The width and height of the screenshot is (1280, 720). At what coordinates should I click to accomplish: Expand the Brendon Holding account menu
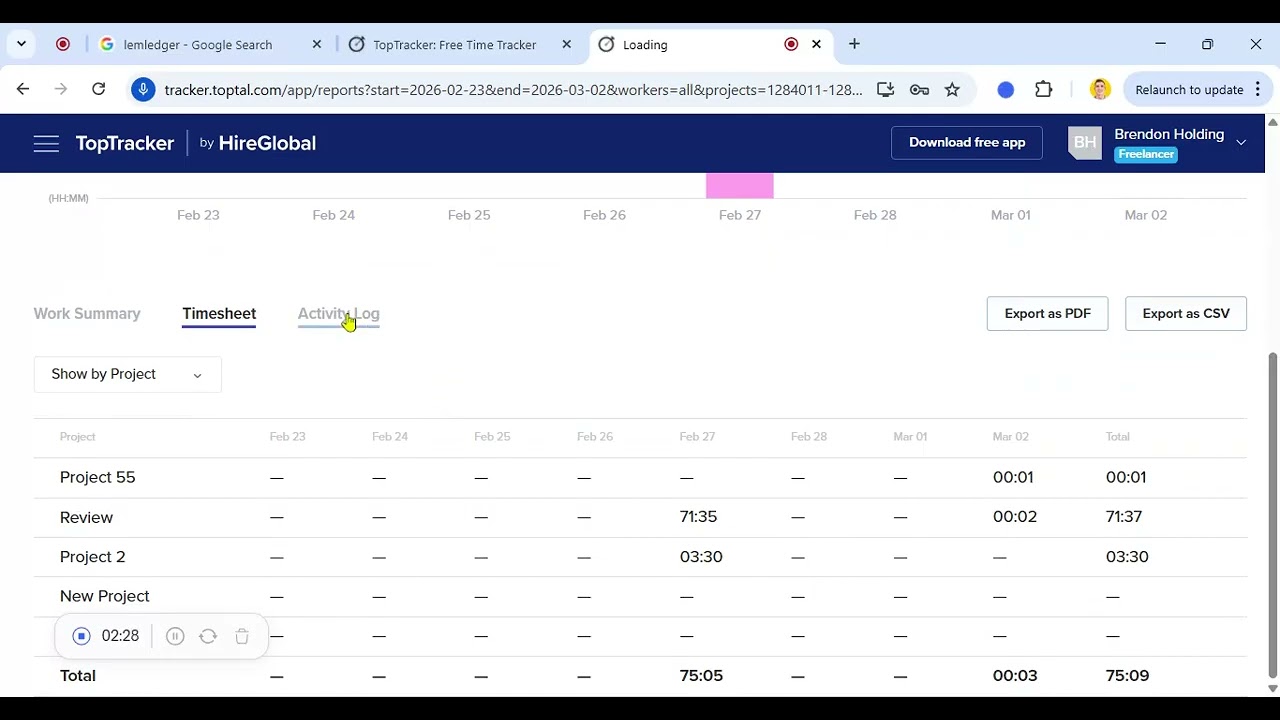coord(1241,143)
